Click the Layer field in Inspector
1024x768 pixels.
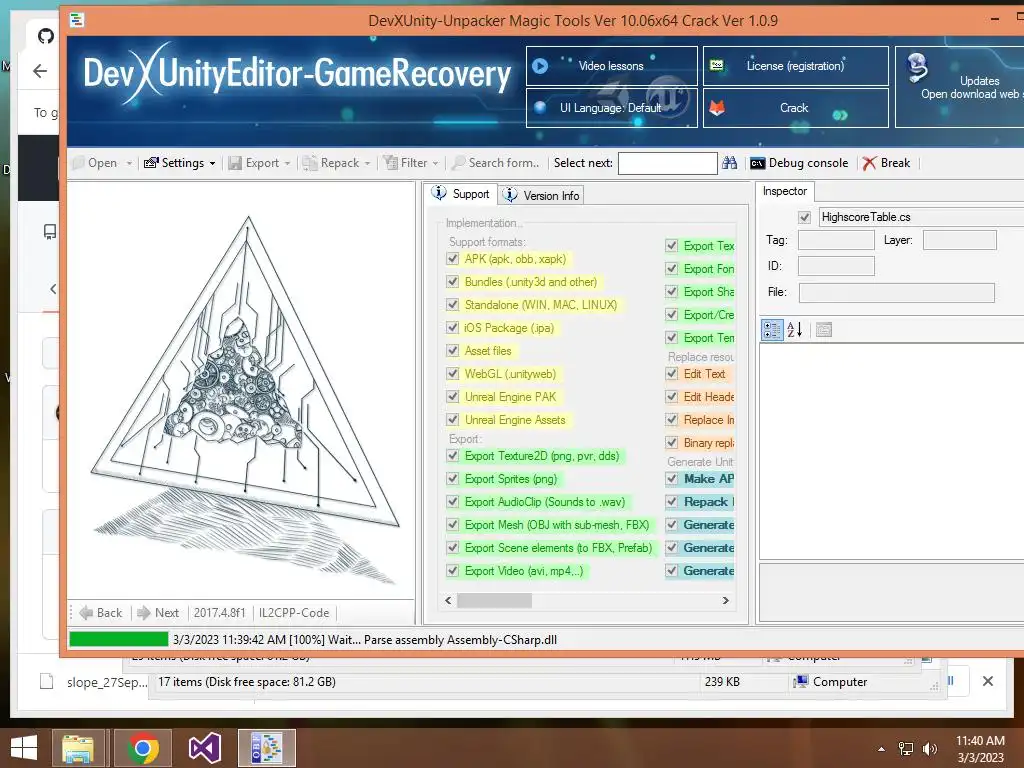coord(959,240)
